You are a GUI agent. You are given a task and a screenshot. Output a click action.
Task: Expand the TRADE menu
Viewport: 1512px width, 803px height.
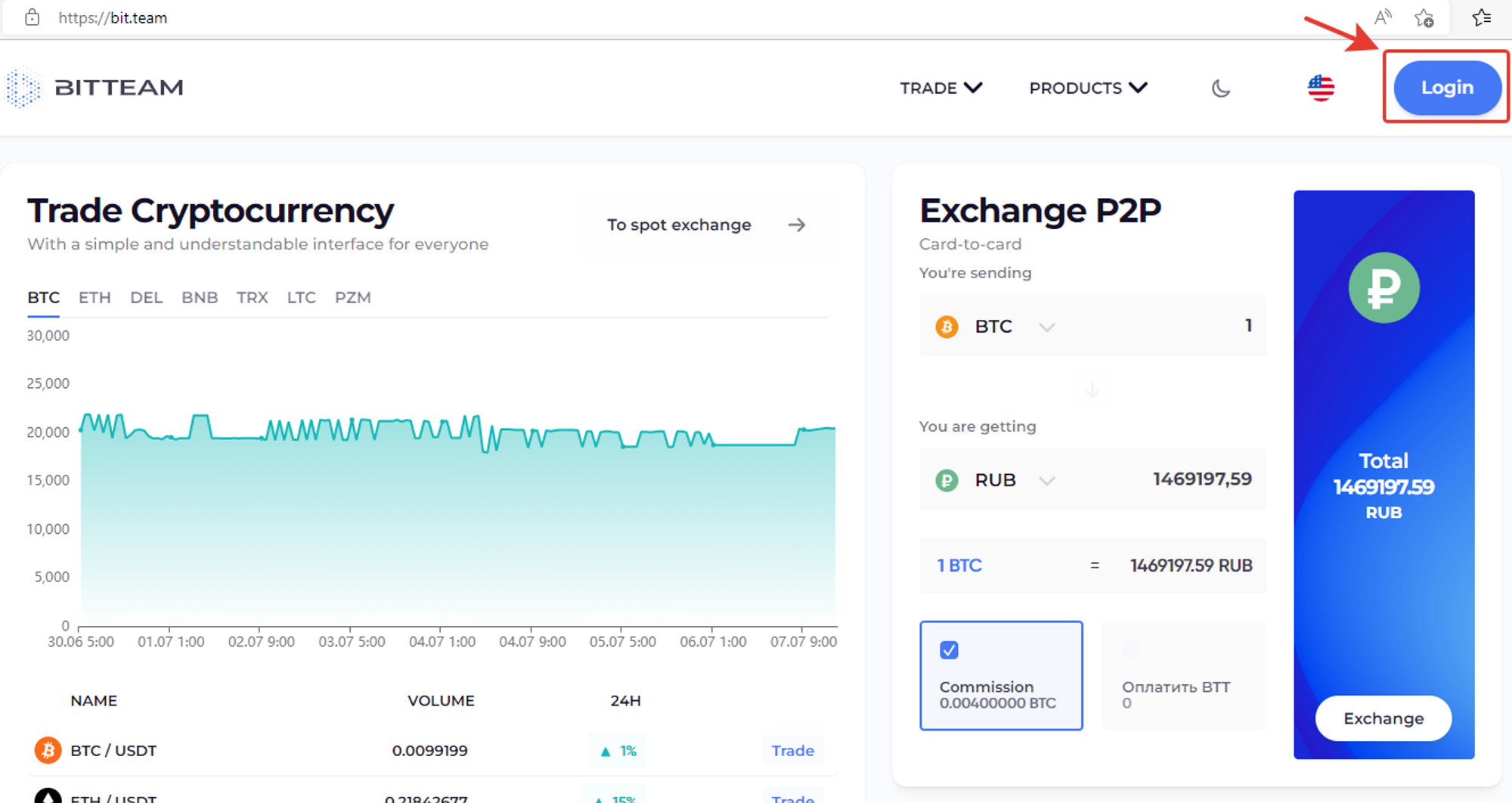(x=940, y=88)
